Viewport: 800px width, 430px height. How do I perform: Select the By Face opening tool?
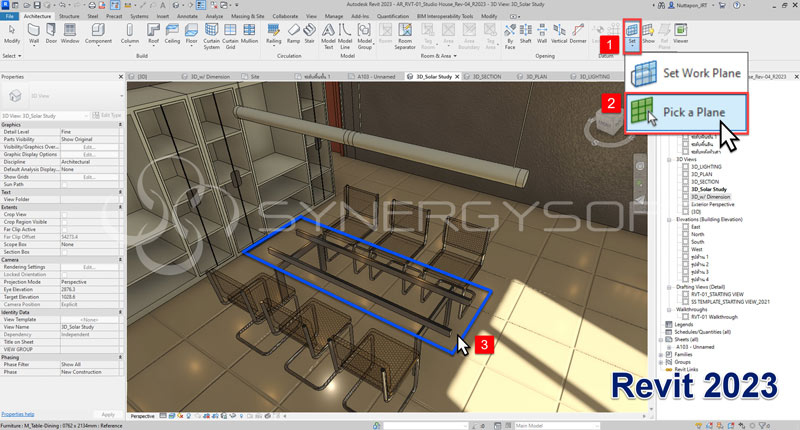pyautogui.click(x=510, y=36)
